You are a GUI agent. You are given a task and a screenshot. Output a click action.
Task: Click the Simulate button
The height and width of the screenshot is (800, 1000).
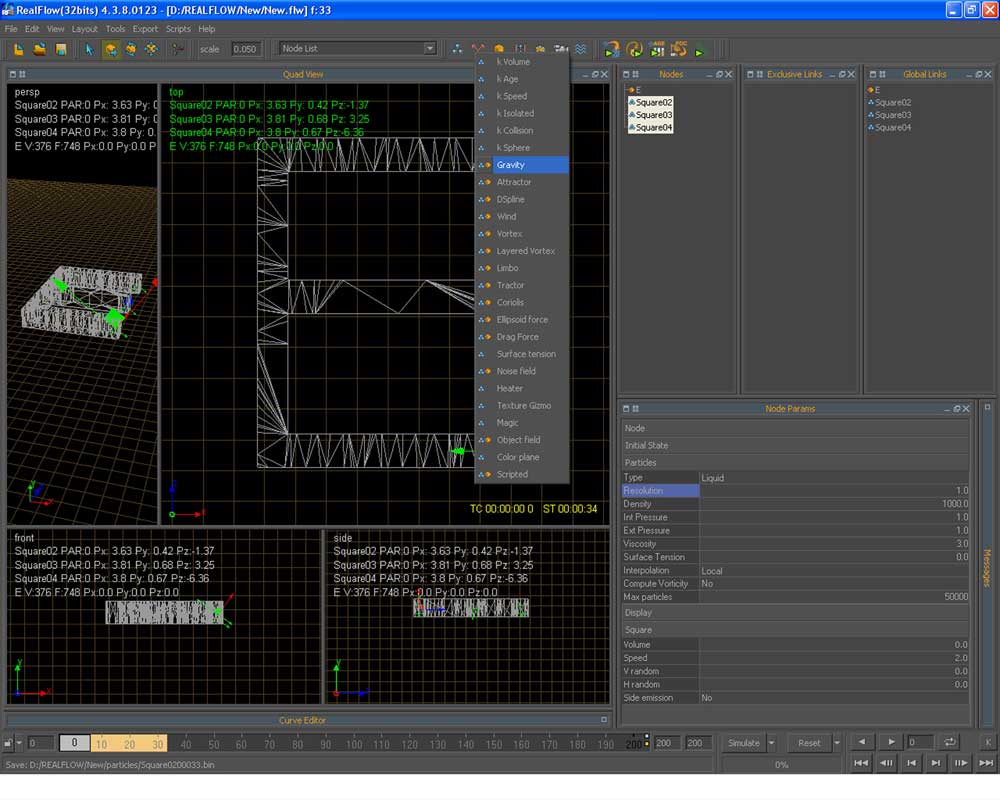(743, 743)
